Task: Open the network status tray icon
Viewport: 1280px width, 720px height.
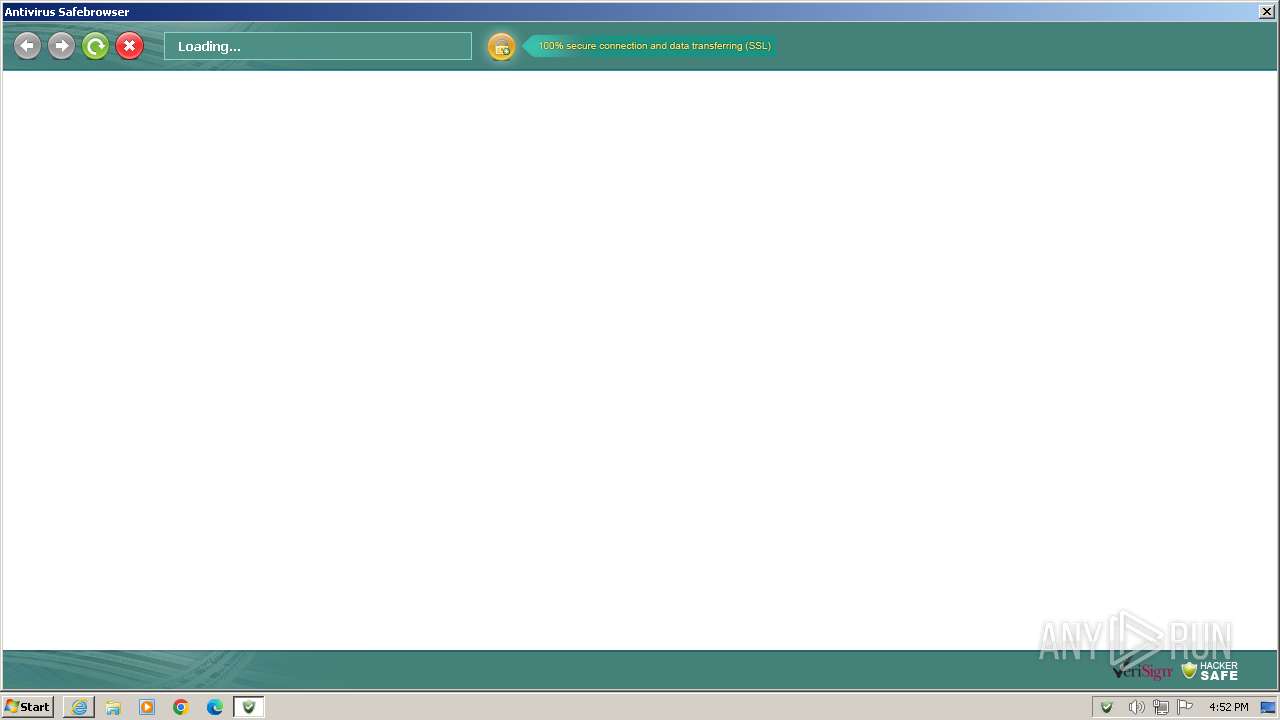Action: (1161, 707)
